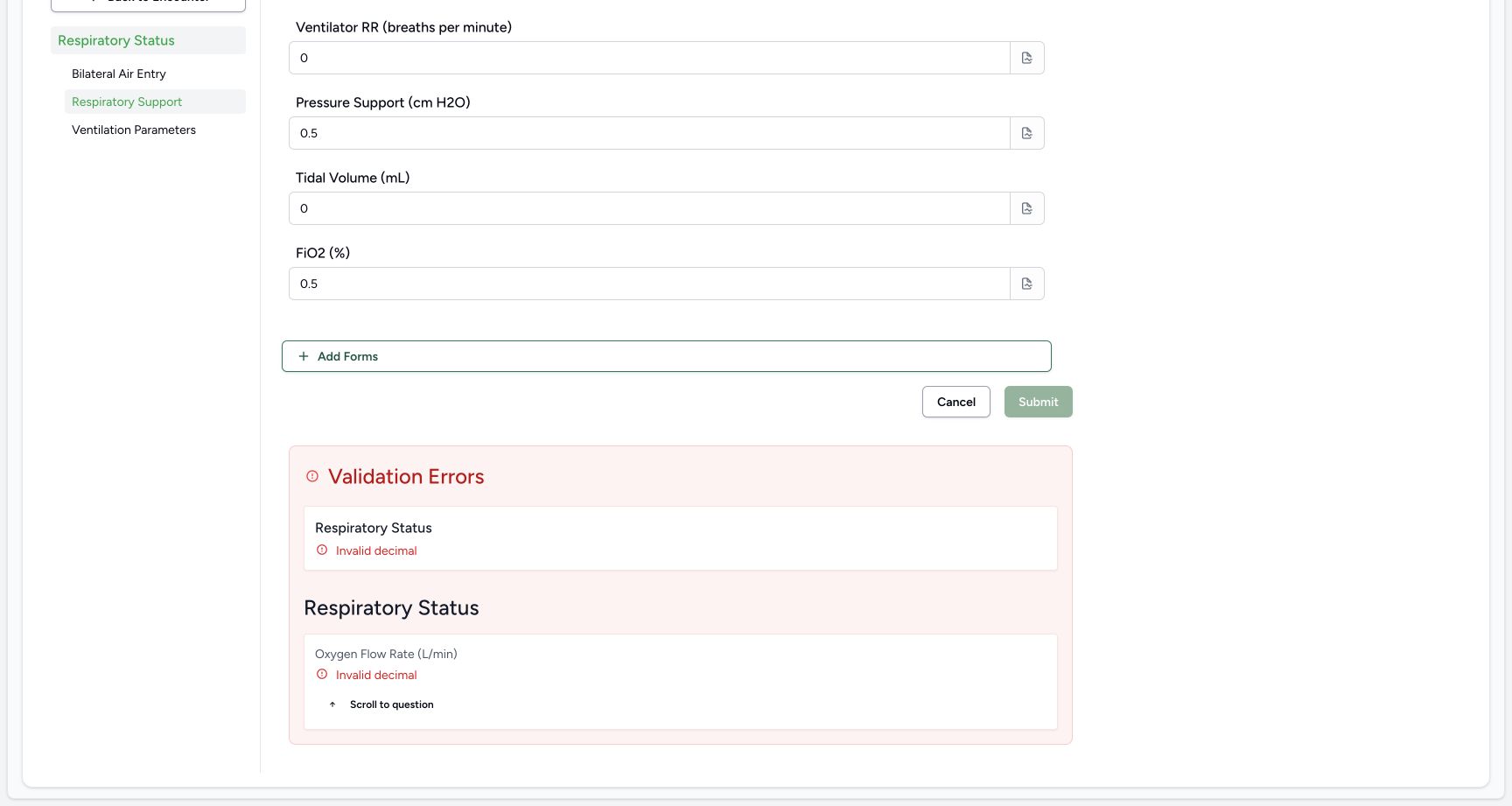Screen dimensions: 1512x806
Task: Focus the Ventilator RR input field
Action: coord(649,58)
